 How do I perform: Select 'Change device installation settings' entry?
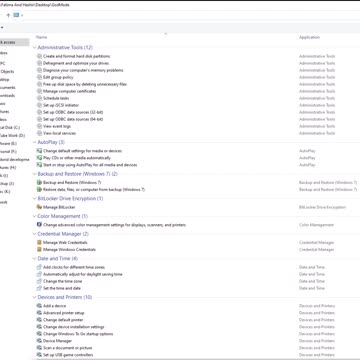(x=74, y=327)
